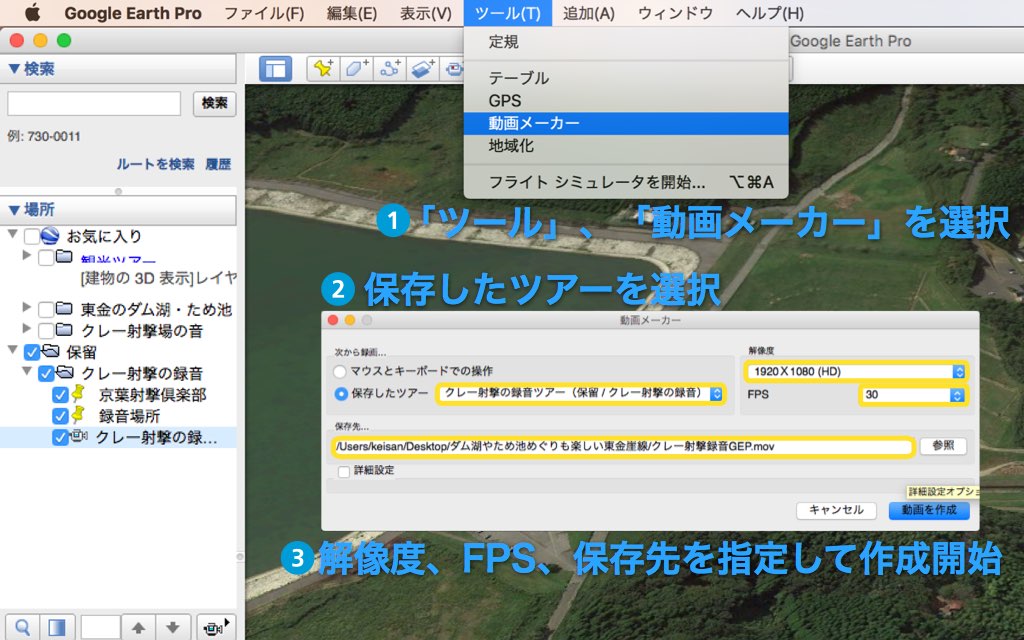
Task: Open the 編集(E) menu
Action: [x=351, y=13]
